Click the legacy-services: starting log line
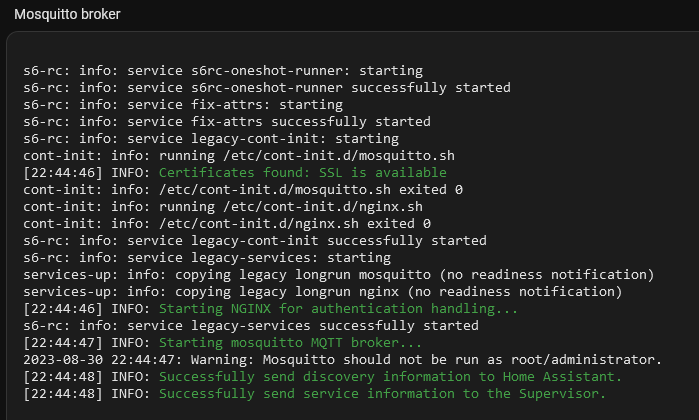699x420 pixels. (x=207, y=258)
